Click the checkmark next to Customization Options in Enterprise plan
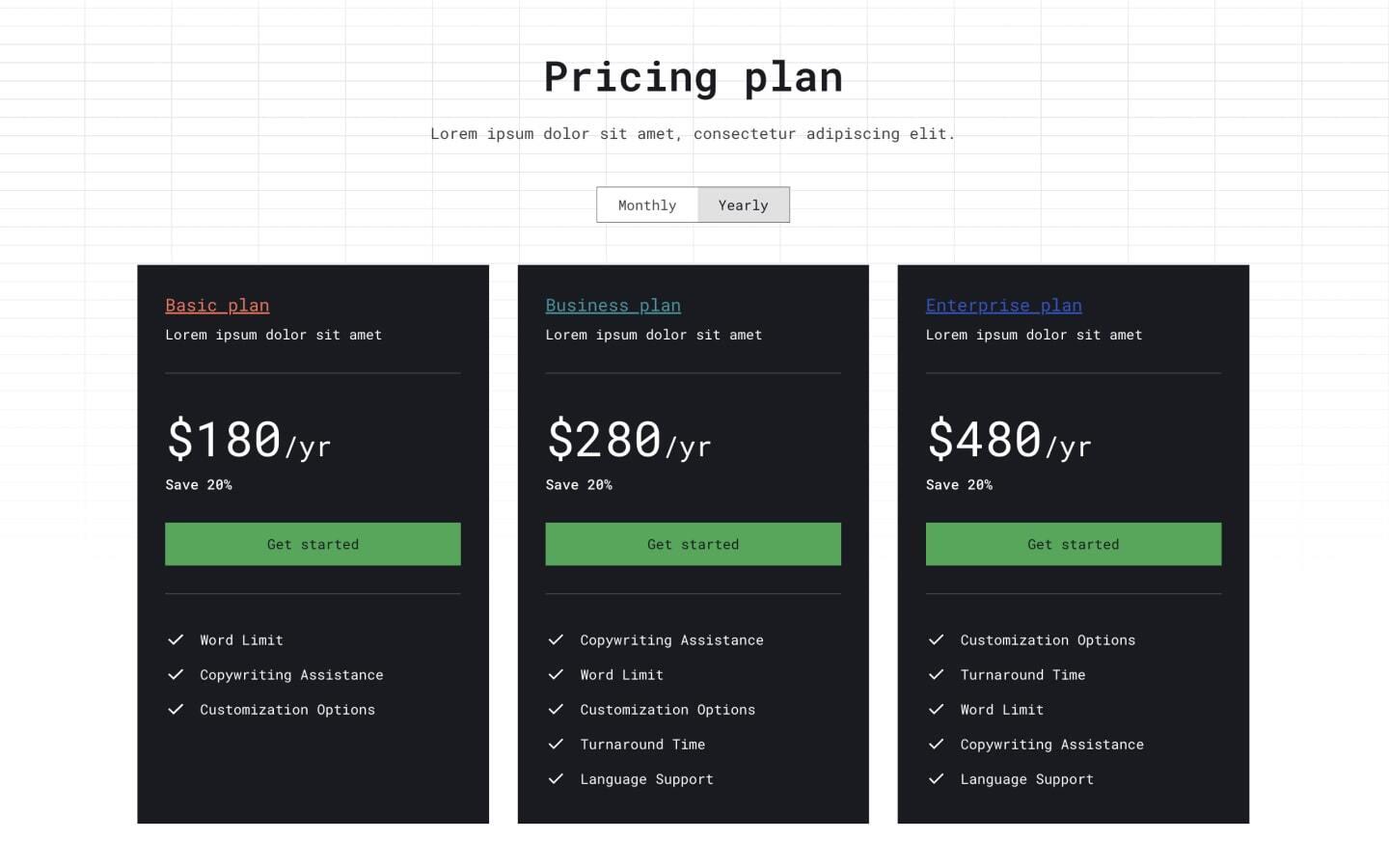This screenshot has height=868, width=1389. click(x=936, y=639)
